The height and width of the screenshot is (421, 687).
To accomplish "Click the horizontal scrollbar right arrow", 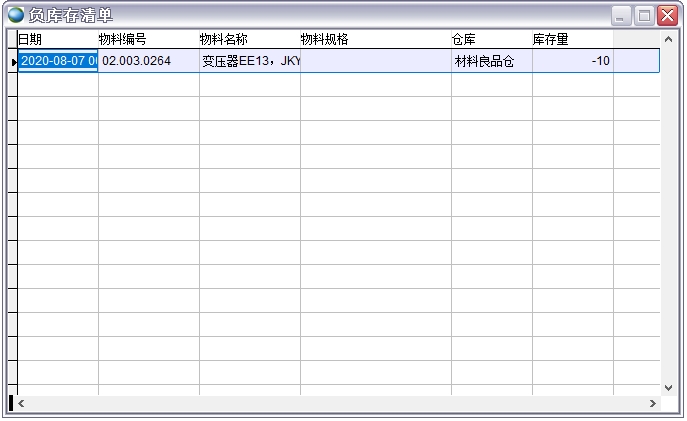I will coord(653,403).
